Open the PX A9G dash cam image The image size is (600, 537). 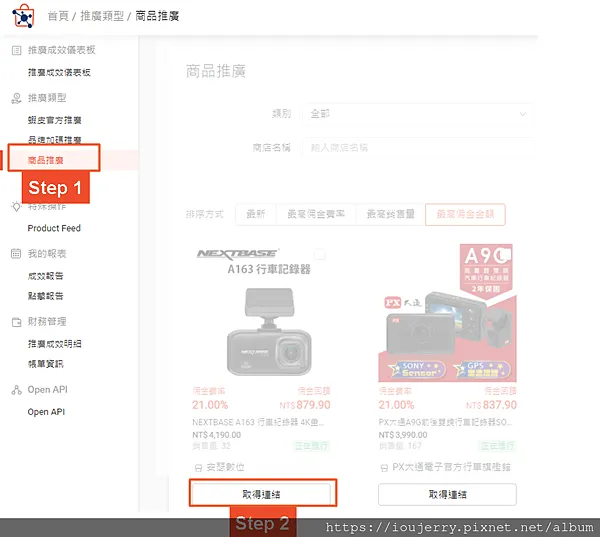coord(447,313)
